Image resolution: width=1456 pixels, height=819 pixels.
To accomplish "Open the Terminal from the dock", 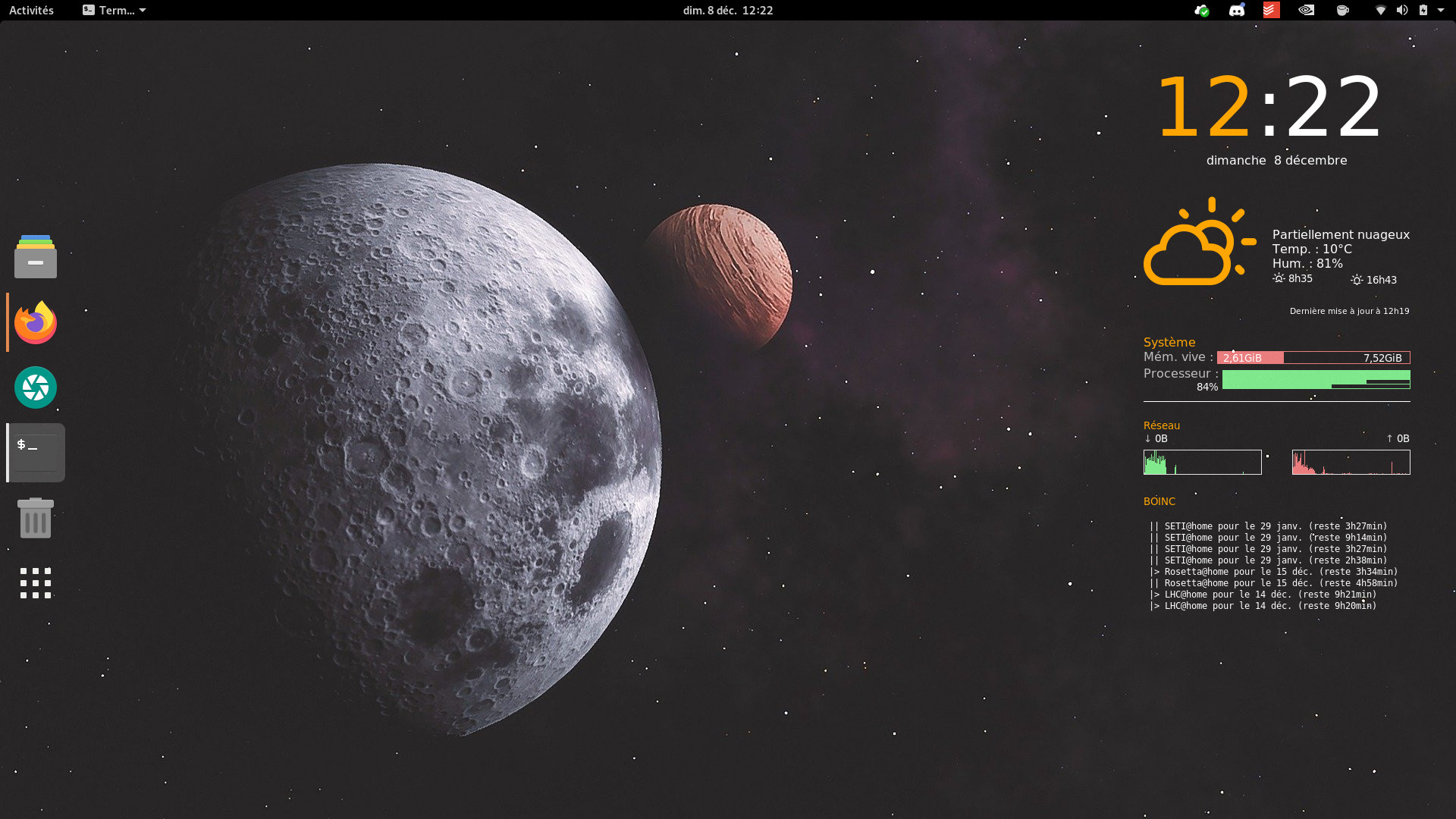I will tap(36, 453).
